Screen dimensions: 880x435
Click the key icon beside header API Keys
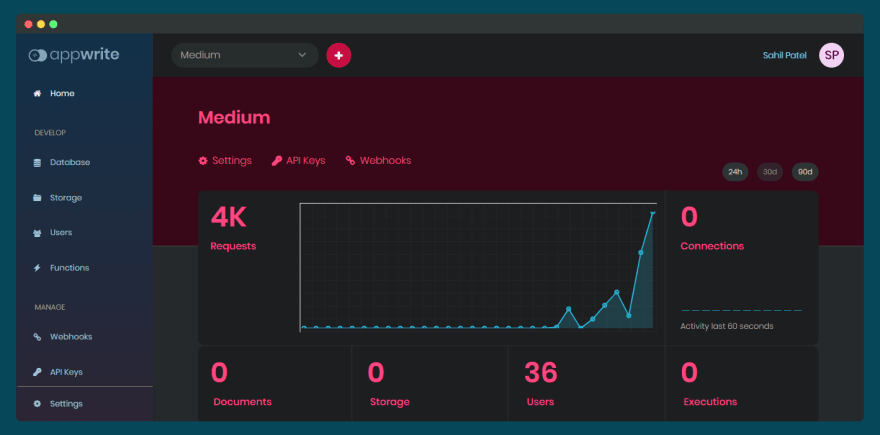point(276,161)
